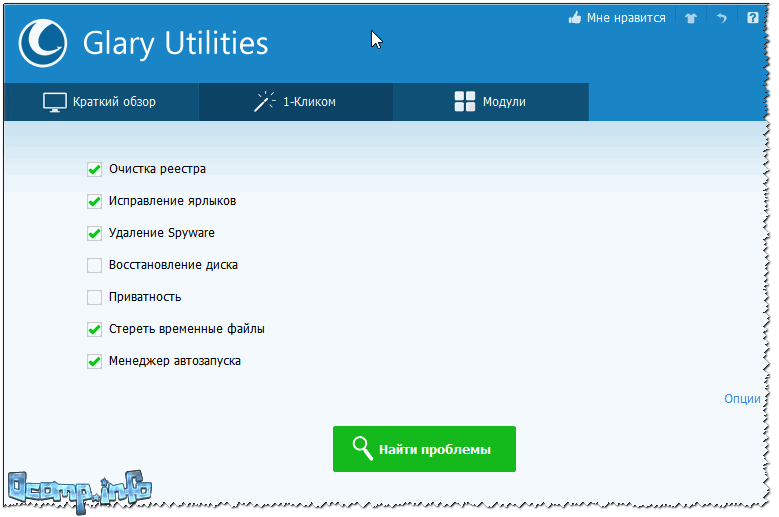Image resolution: width=779 pixels, height=517 pixels.
Task: Switch to Краткий обзор tab
Action: 101,102
